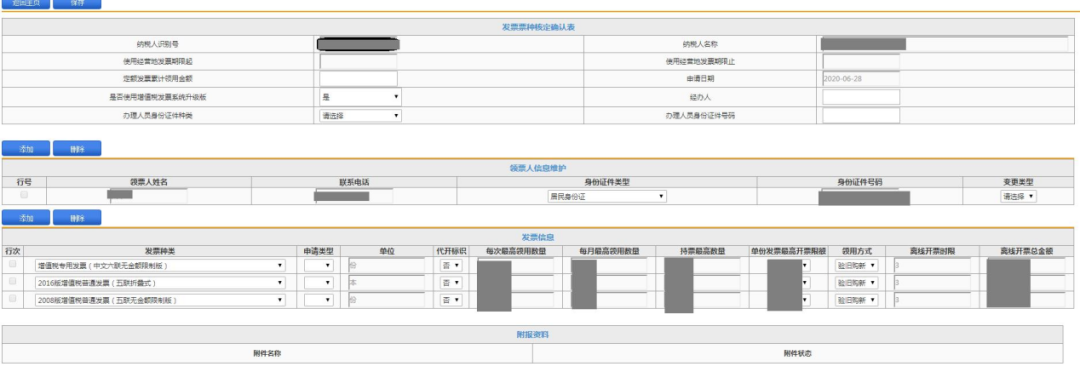Tick checkbox for 2016版增值税普通发票 row
The width and height of the screenshot is (1080, 372).
[x=12, y=282]
